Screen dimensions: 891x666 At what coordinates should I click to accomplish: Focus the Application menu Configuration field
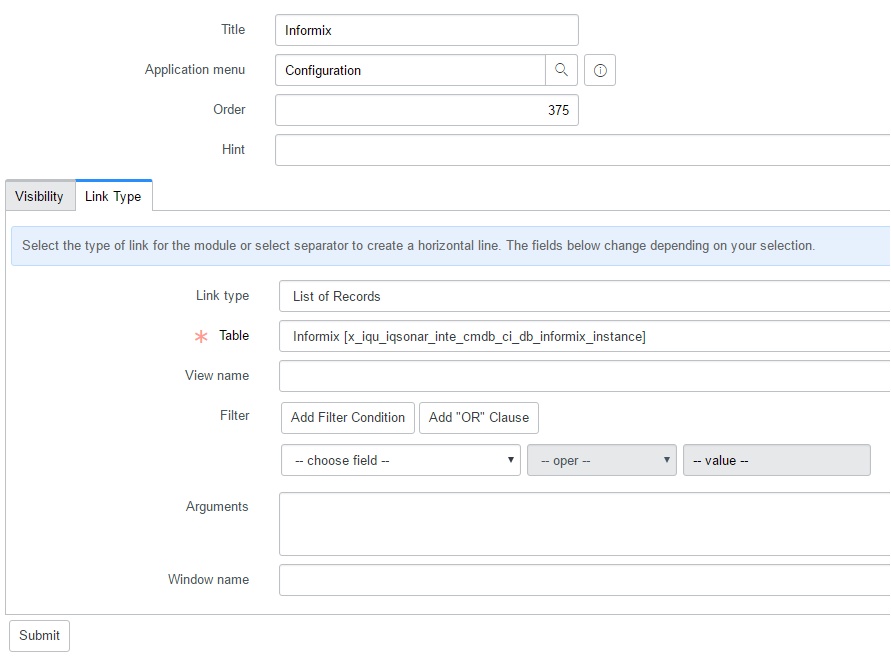(410, 70)
